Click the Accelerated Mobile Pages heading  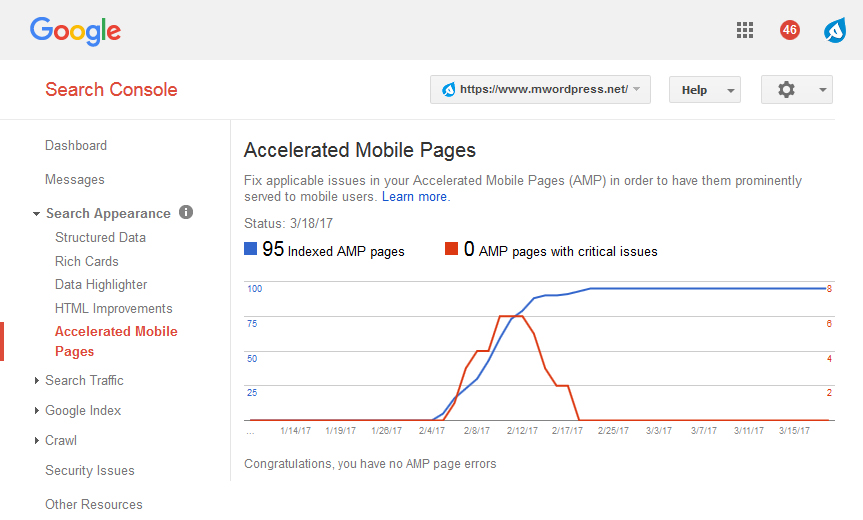(x=360, y=150)
